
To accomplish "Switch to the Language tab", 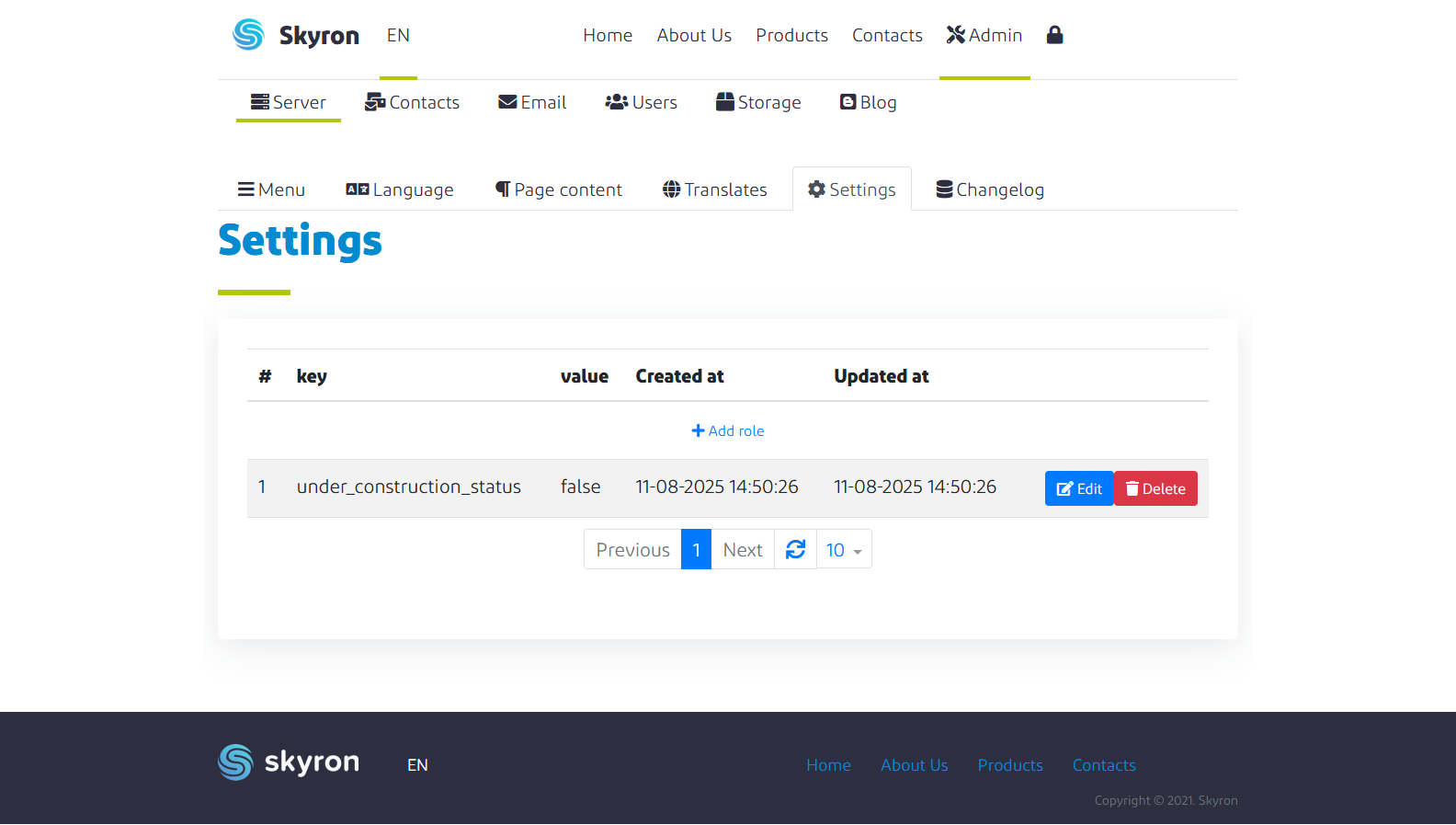I will [400, 189].
